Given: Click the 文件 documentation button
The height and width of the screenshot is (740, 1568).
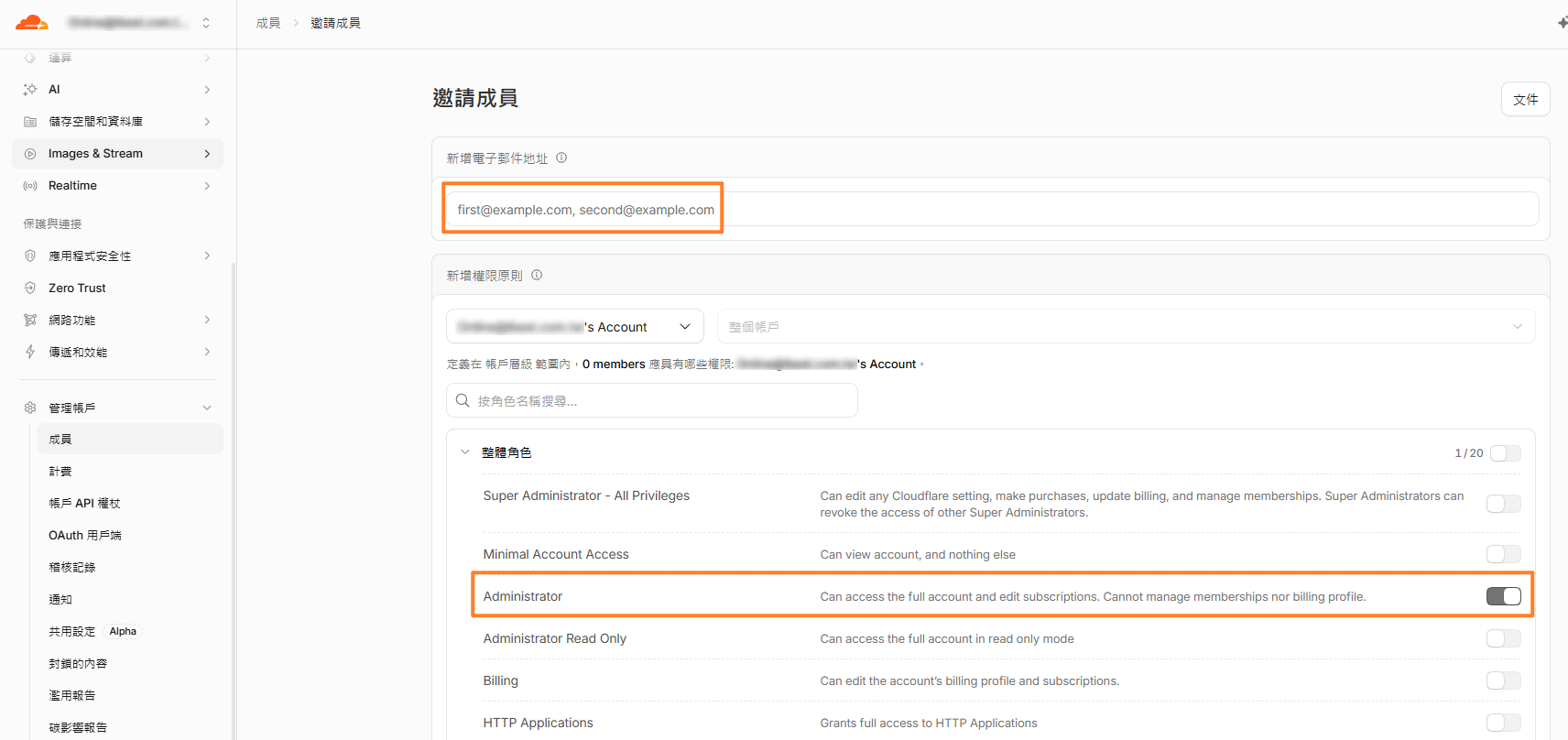Looking at the screenshot, I should click(1526, 99).
